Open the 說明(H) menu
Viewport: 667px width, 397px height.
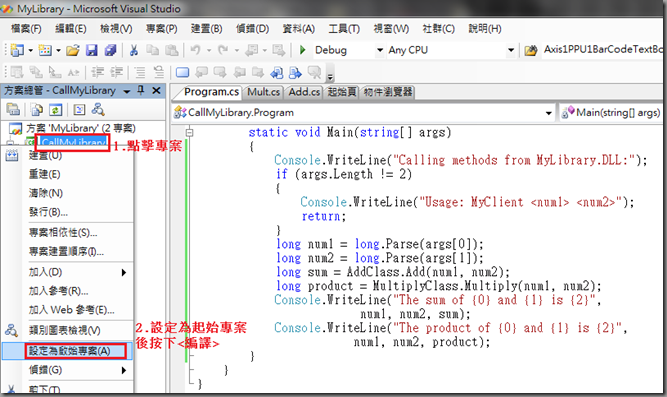[485, 29]
